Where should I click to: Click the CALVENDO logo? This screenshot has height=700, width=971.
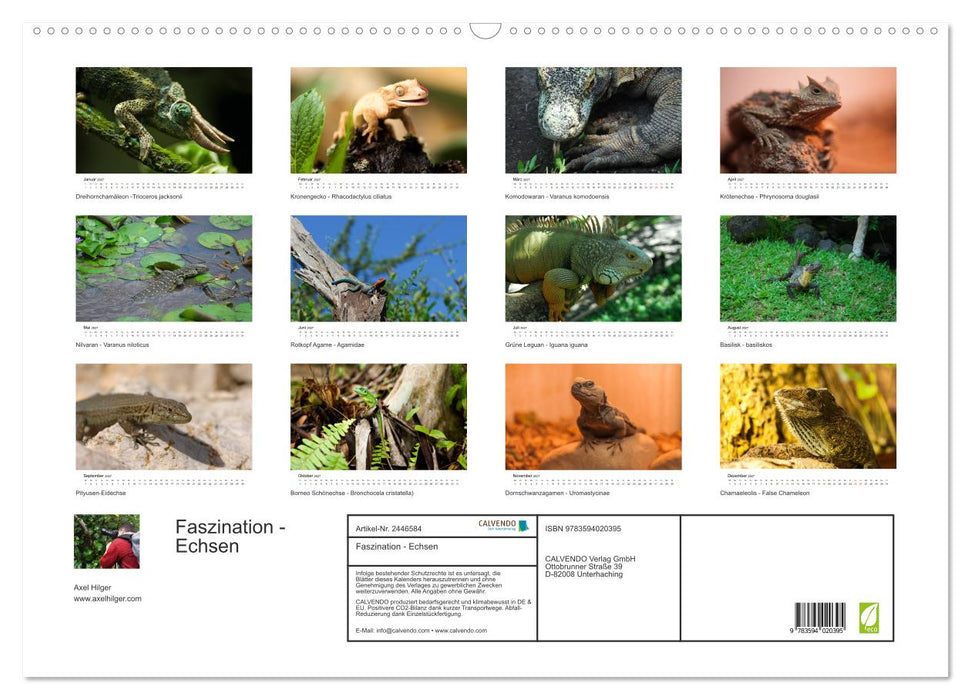point(503,525)
